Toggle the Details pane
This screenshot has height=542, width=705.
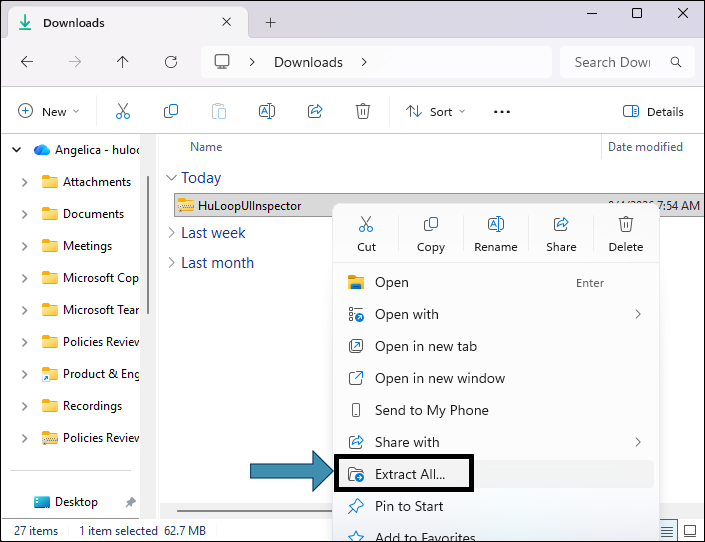pos(653,112)
